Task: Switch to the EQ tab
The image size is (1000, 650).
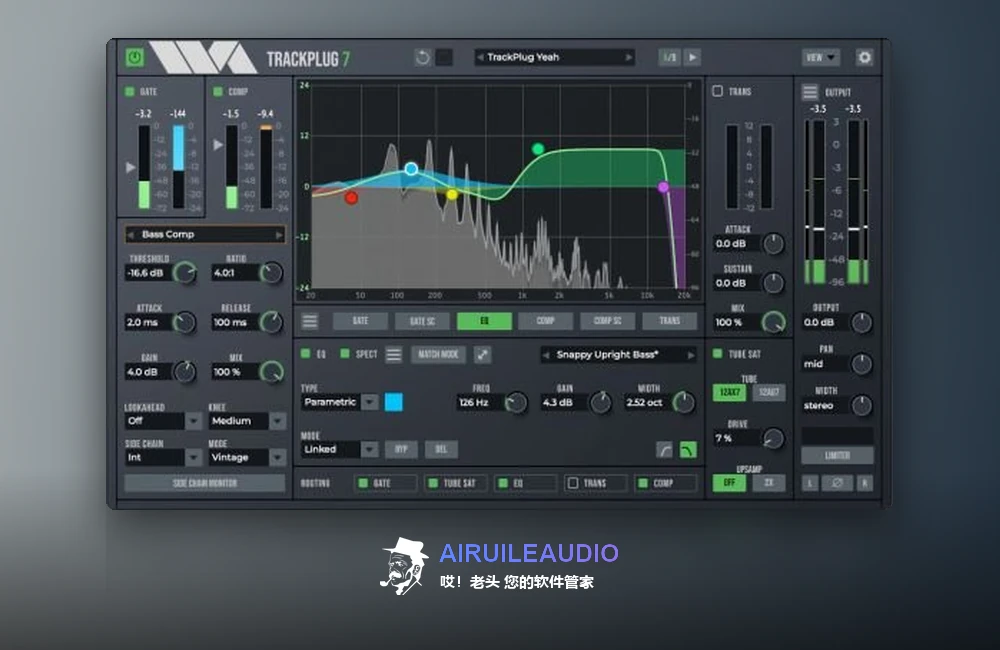Action: [484, 321]
